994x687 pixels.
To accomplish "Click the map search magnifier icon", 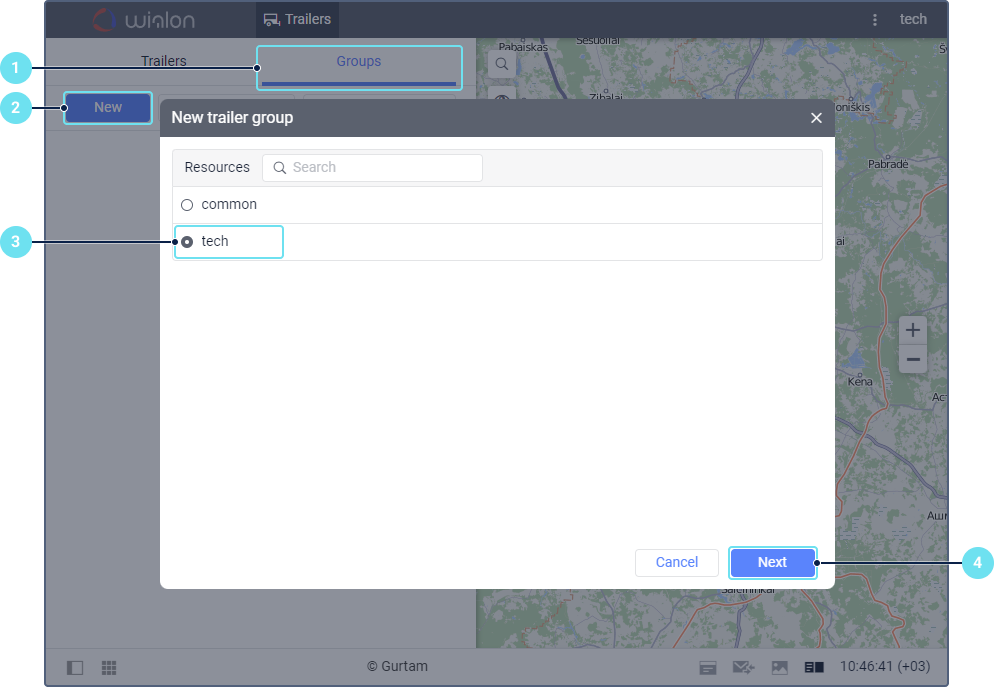I will 502,64.
